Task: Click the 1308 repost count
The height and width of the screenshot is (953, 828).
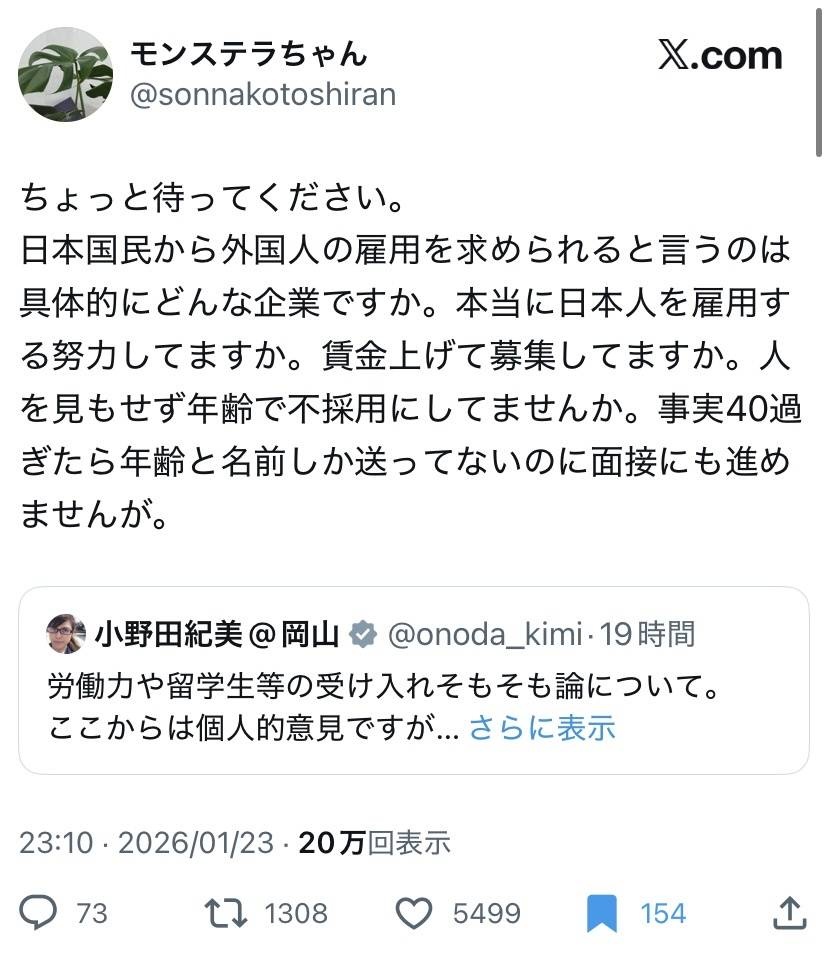Action: pos(296,912)
